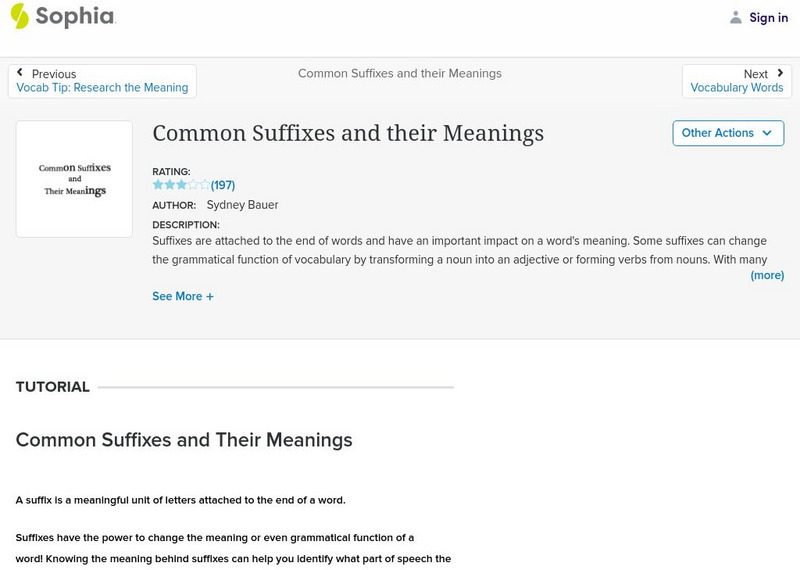Expand details via See More
The image size is (800, 570).
[177, 297]
